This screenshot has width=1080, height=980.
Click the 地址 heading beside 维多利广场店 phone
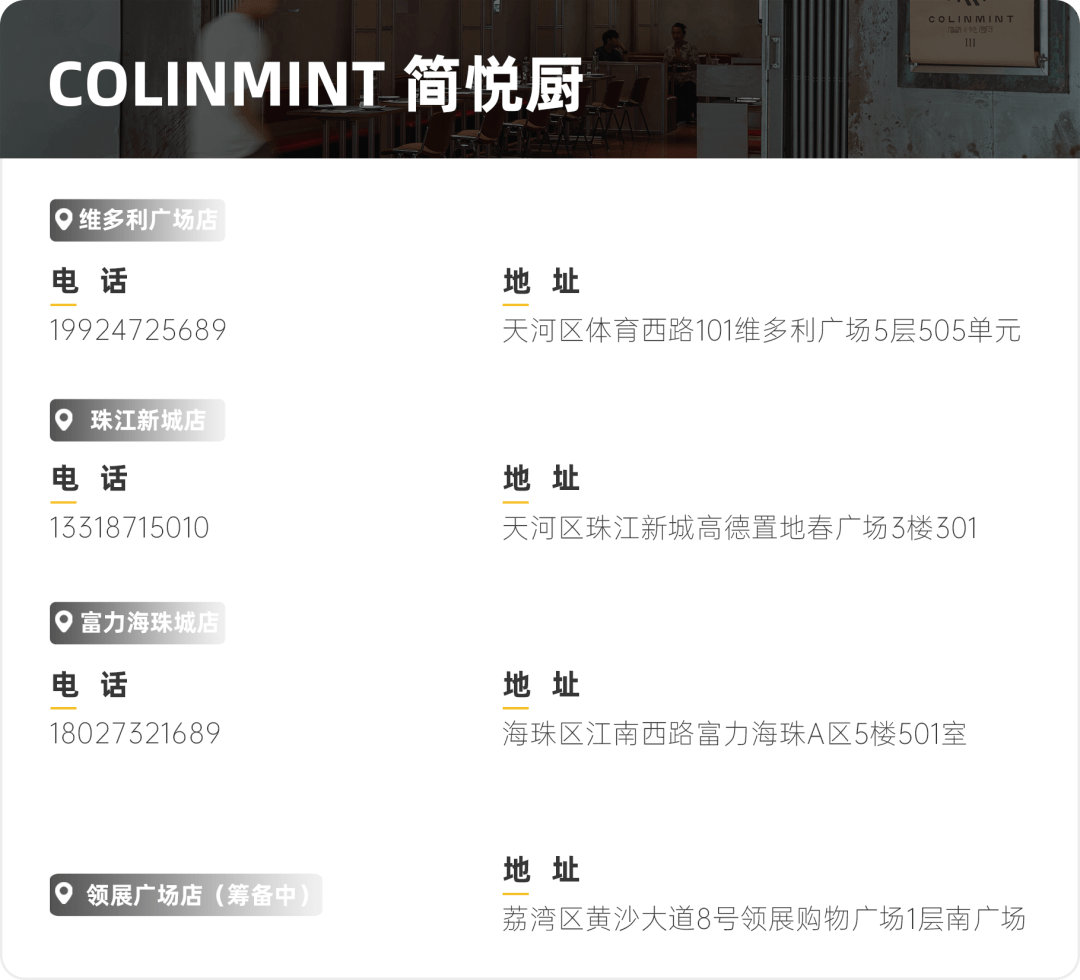click(x=541, y=281)
